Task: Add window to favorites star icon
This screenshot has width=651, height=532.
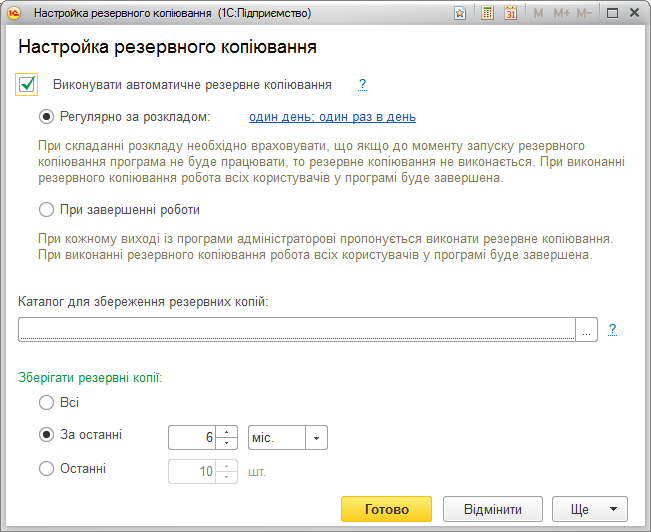Action: point(460,13)
